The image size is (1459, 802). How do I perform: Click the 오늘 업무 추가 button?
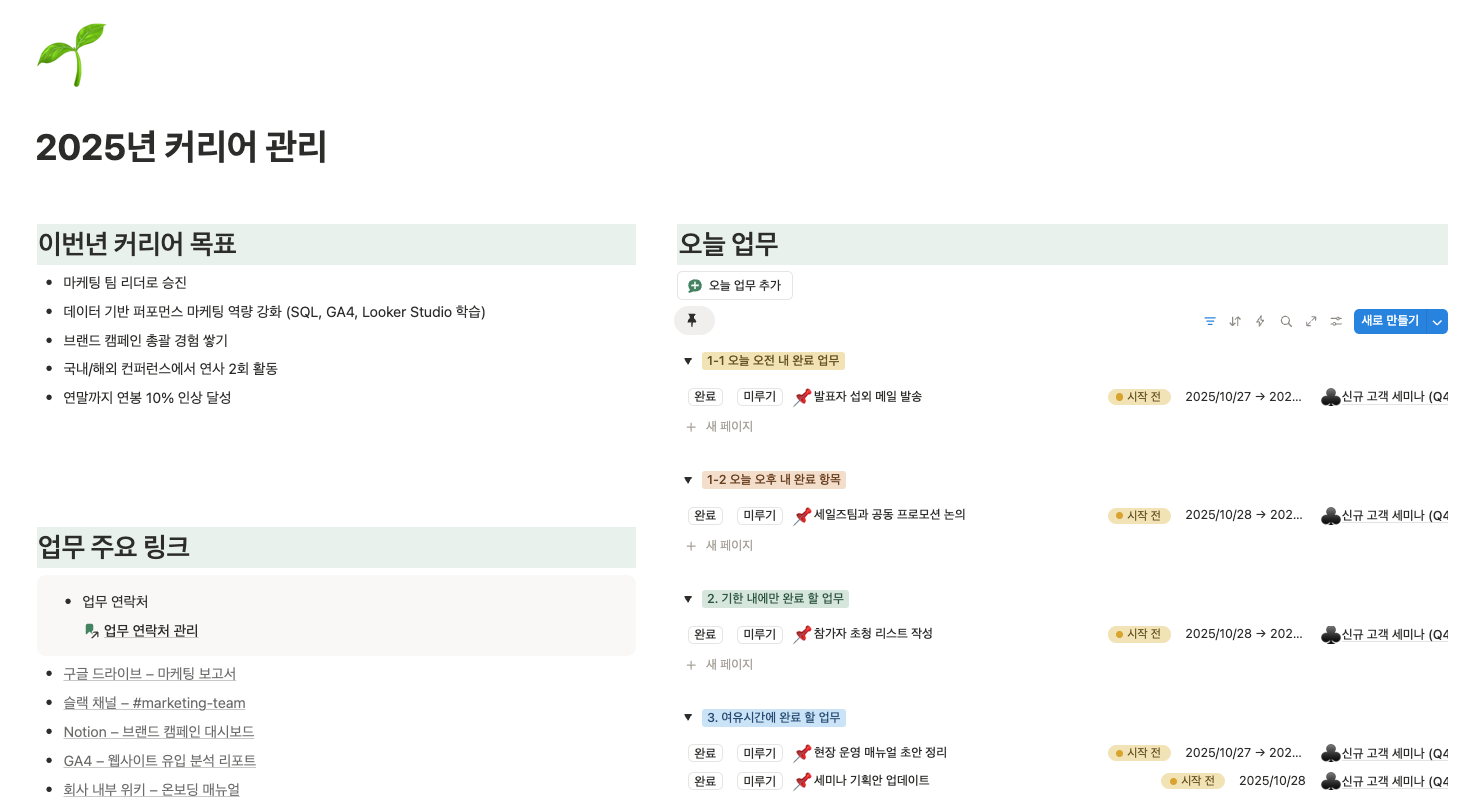coord(735,286)
